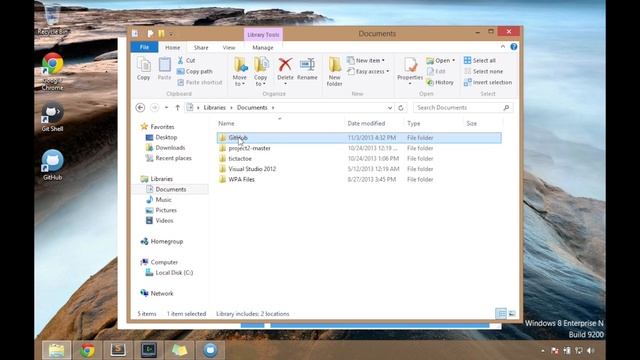
Task: Select the WPA Files folder
Action: [x=241, y=180]
